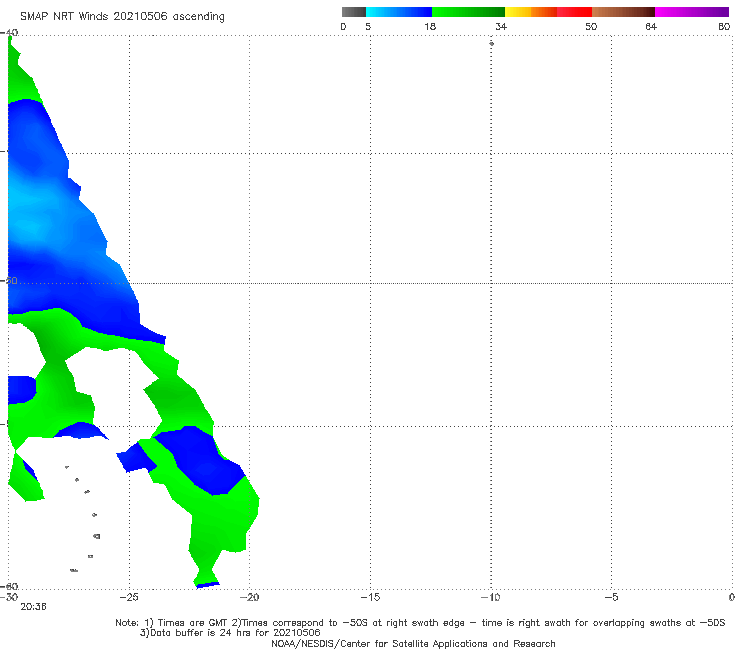Screen dimensions: 740x650
Task: Click the longitude axis label '-25'
Action: click(129, 597)
